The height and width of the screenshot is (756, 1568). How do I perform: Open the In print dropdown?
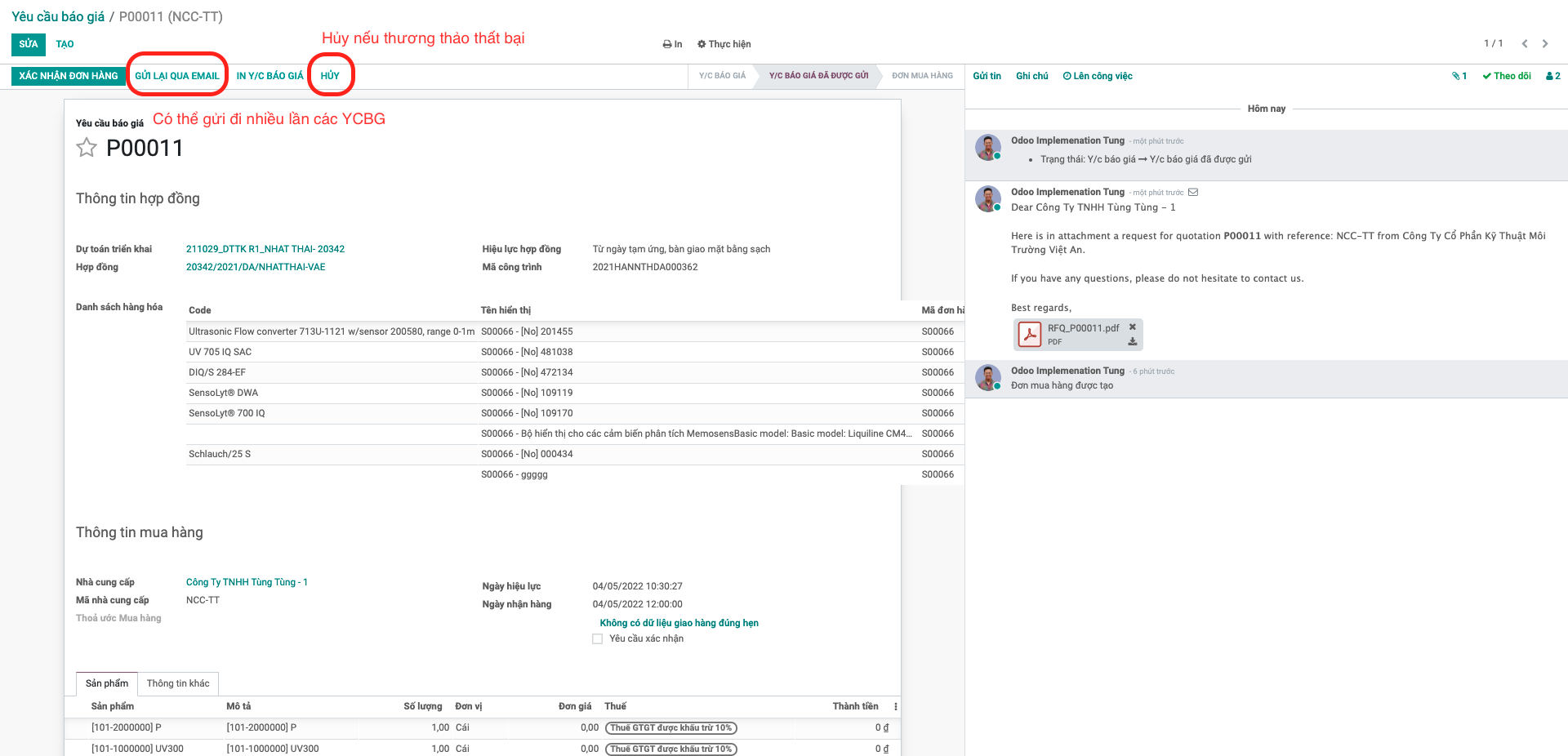[672, 44]
